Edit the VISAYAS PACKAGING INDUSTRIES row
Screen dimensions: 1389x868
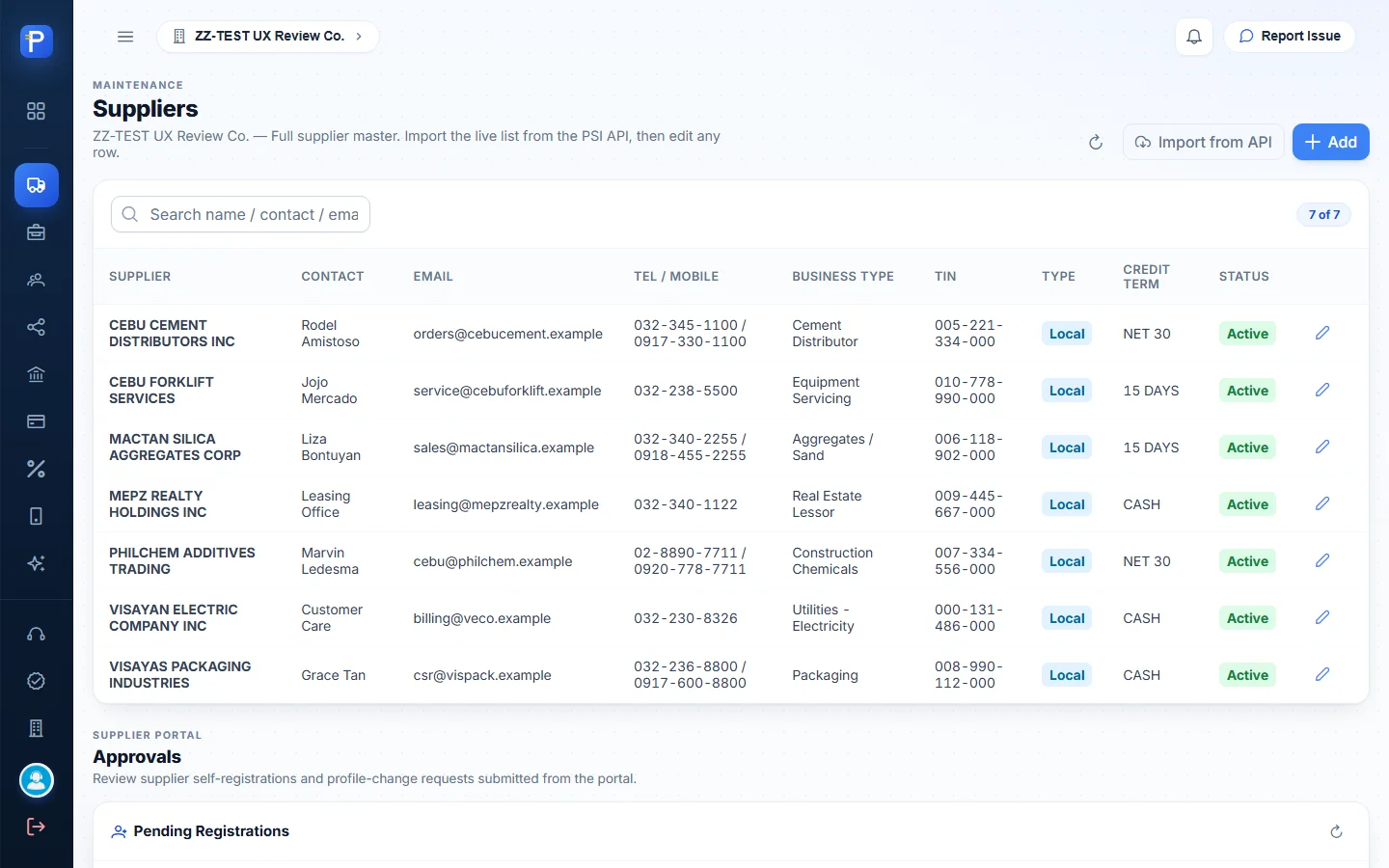coord(1322,674)
